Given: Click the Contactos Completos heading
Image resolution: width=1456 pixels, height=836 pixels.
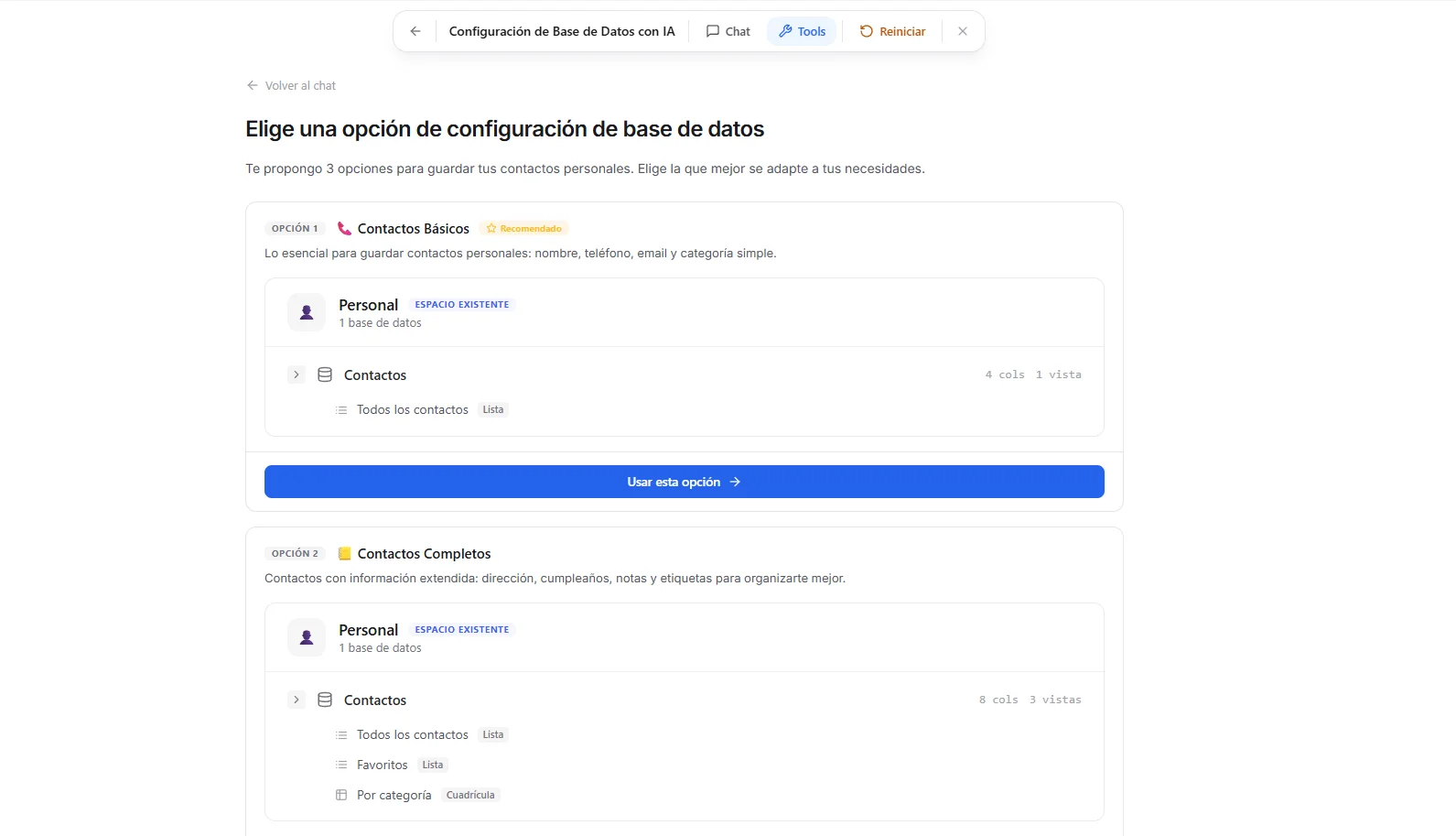Looking at the screenshot, I should [x=425, y=554].
